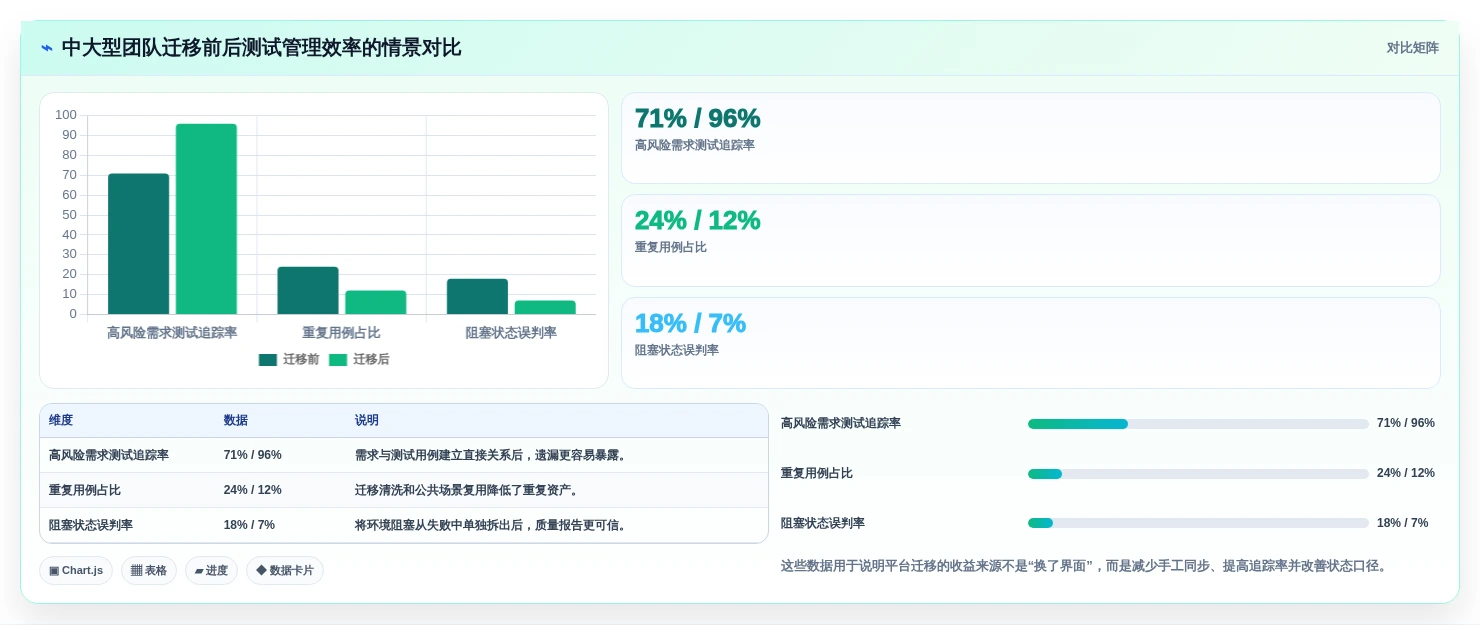The height and width of the screenshot is (625, 1480).
Task: Click description 将环境阻塞从失败中单独拆出后
Action: point(492,525)
